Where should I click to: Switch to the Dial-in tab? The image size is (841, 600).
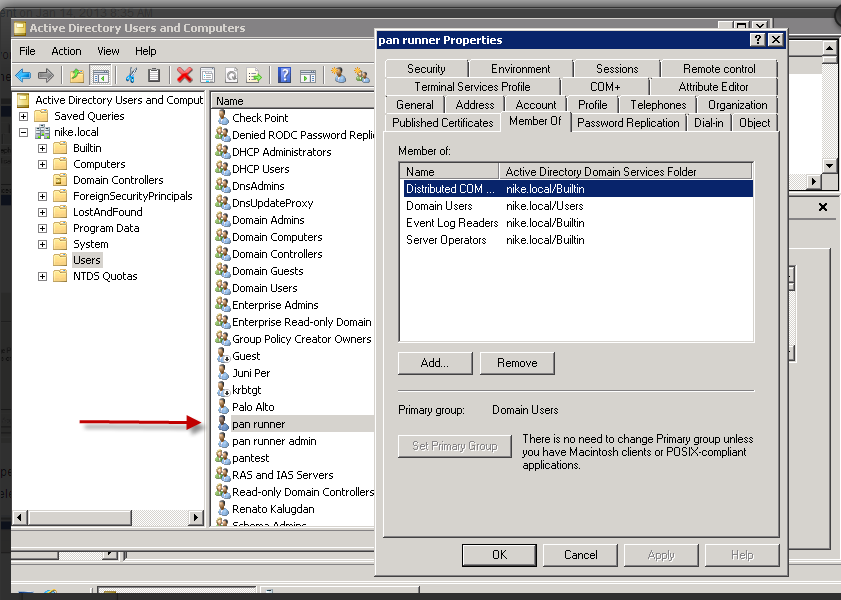tap(709, 123)
